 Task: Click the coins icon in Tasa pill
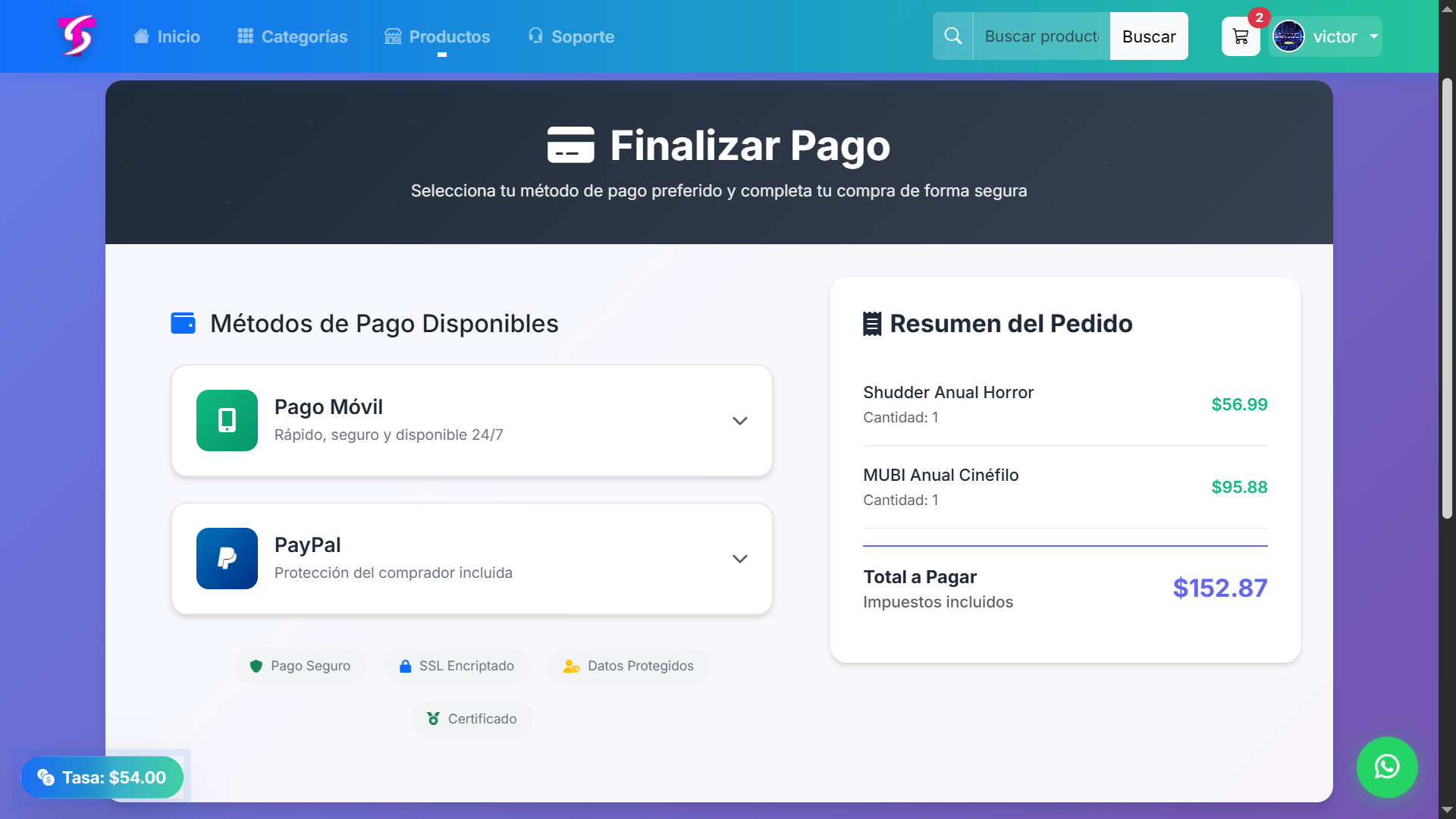click(46, 777)
